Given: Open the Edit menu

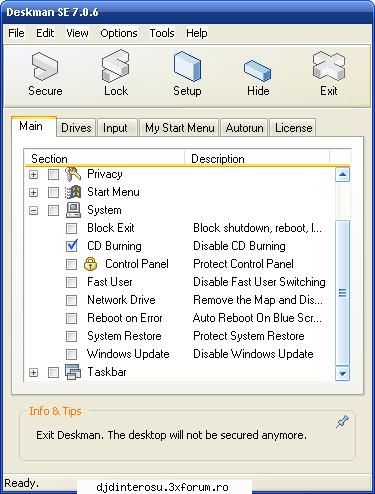Looking at the screenshot, I should [x=45, y=33].
